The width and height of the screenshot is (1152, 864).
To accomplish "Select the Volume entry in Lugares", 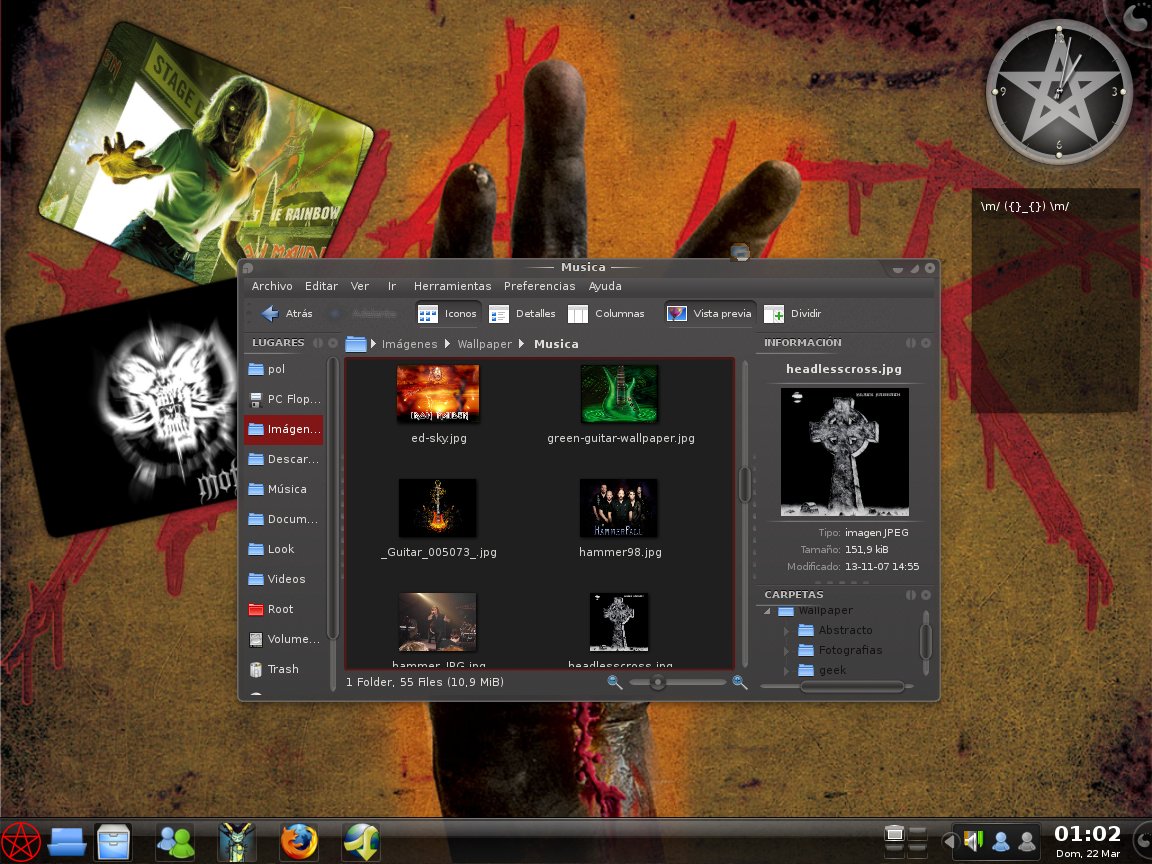I will 284,639.
